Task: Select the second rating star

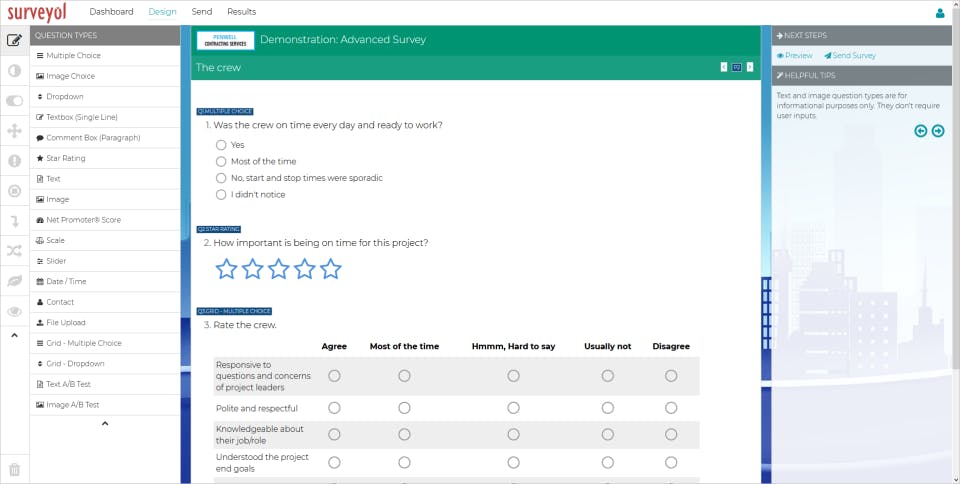Action: (252, 269)
